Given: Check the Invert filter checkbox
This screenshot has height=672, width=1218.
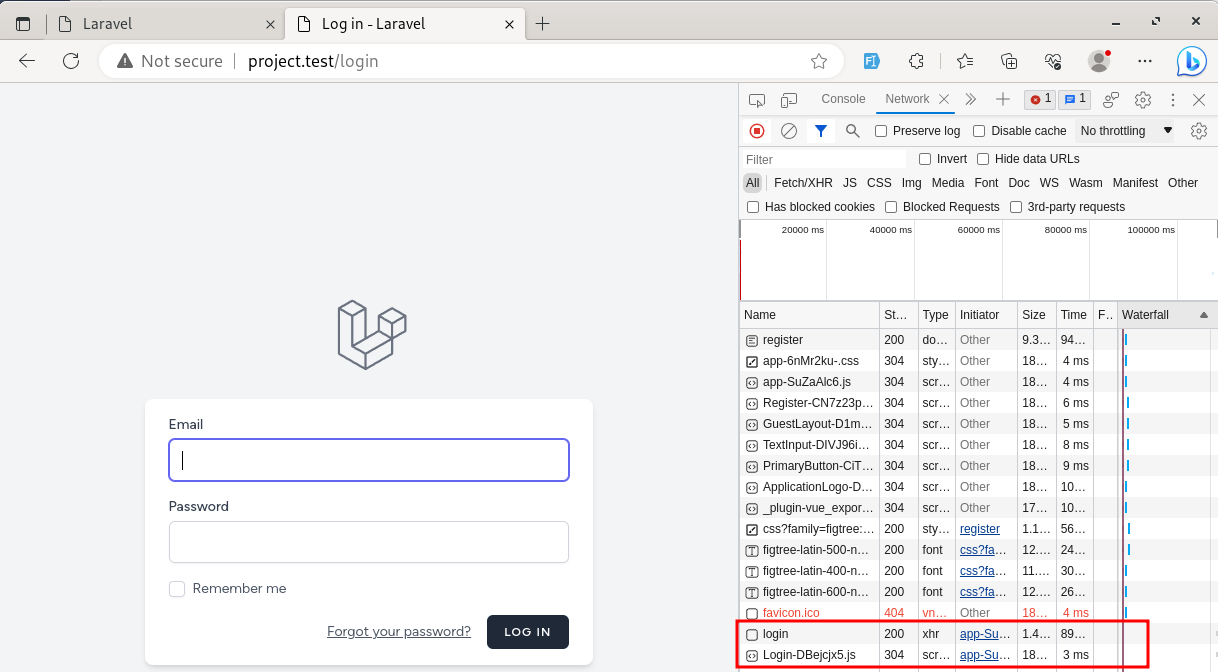Looking at the screenshot, I should (x=925, y=159).
